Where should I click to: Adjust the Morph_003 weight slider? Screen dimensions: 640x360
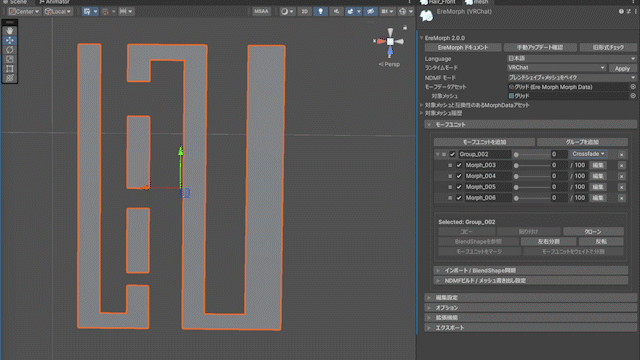(x=532, y=165)
